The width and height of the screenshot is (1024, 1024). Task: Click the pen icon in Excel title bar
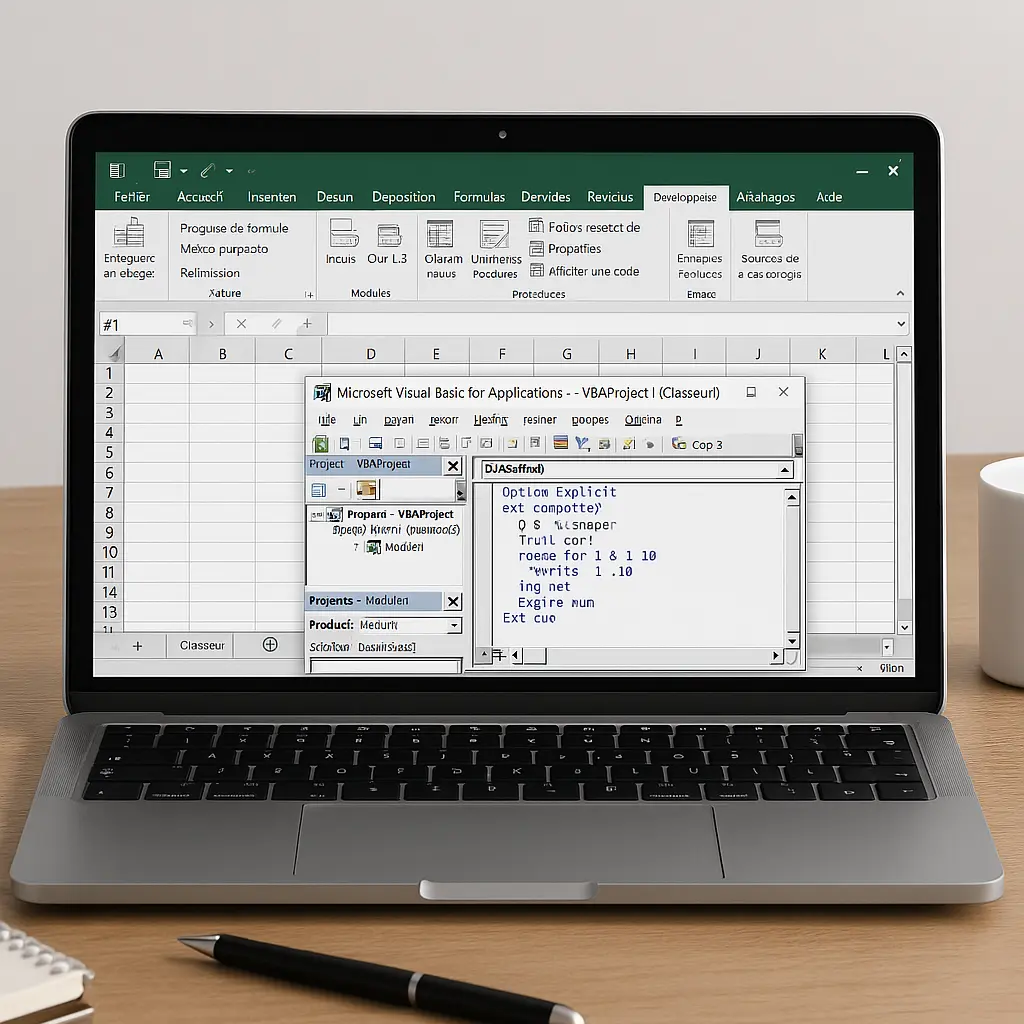[208, 170]
